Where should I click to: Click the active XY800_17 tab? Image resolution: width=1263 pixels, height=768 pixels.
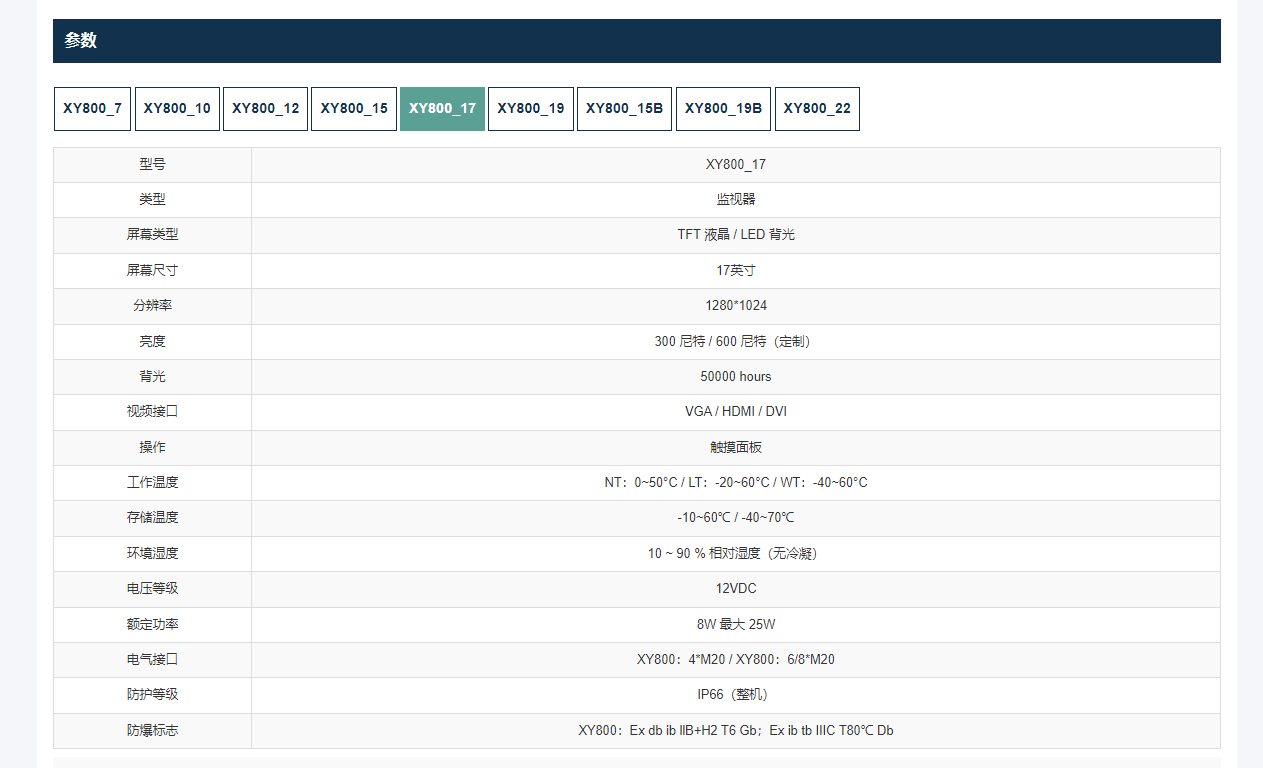pyautogui.click(x=442, y=109)
